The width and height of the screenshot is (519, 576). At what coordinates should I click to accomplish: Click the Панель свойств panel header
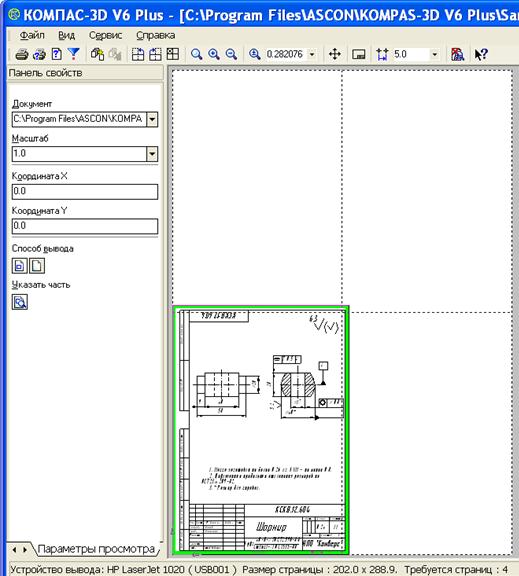[85, 73]
